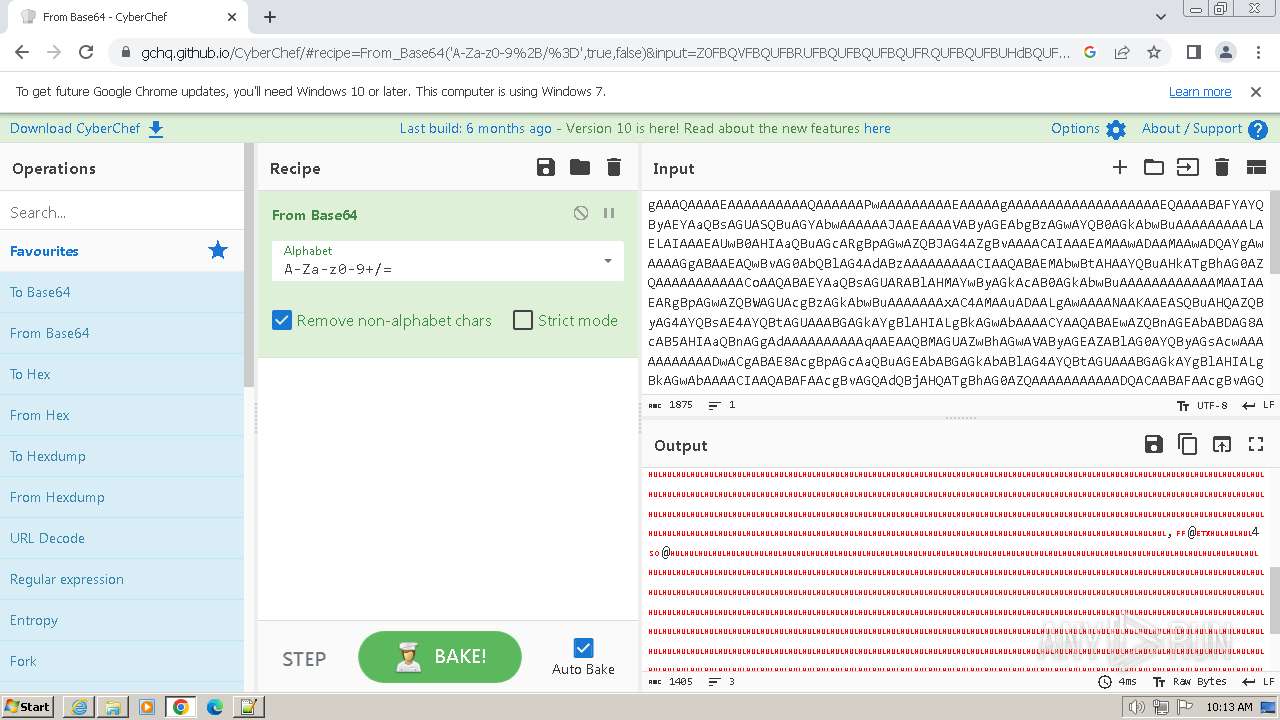Save the recipe with the floppy icon
Viewport: 1280px width, 720px height.
click(x=546, y=167)
